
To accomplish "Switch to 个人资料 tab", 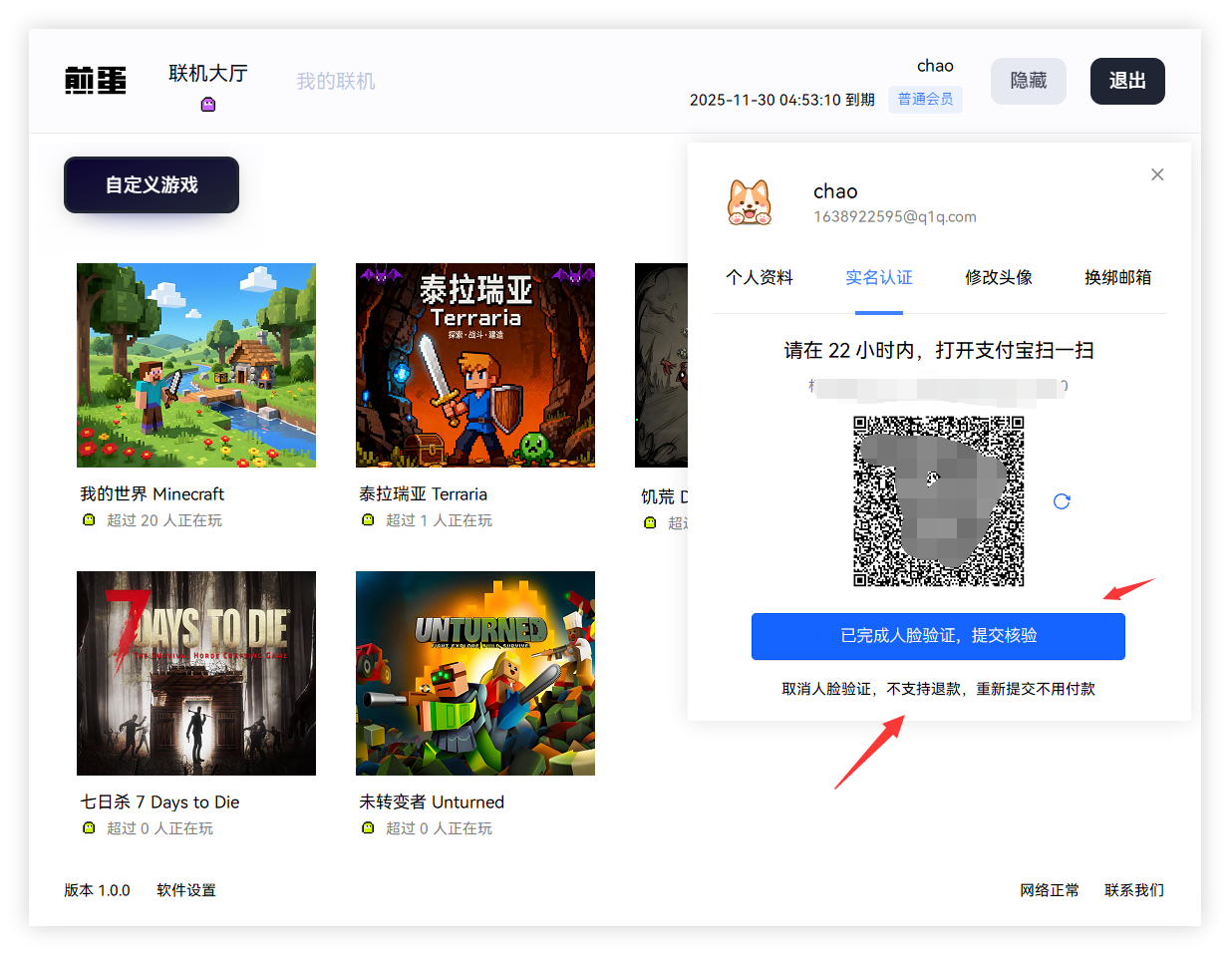I will pos(760,277).
